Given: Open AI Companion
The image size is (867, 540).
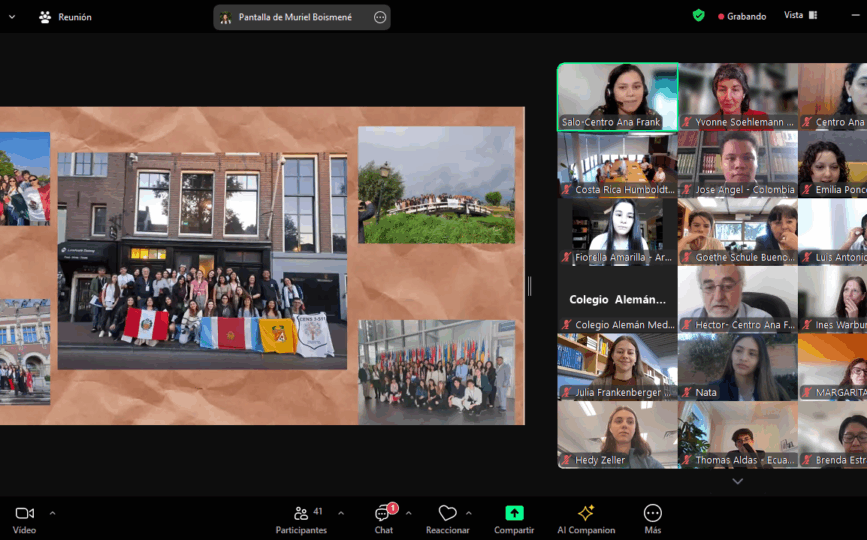Looking at the screenshot, I should pyautogui.click(x=586, y=518).
